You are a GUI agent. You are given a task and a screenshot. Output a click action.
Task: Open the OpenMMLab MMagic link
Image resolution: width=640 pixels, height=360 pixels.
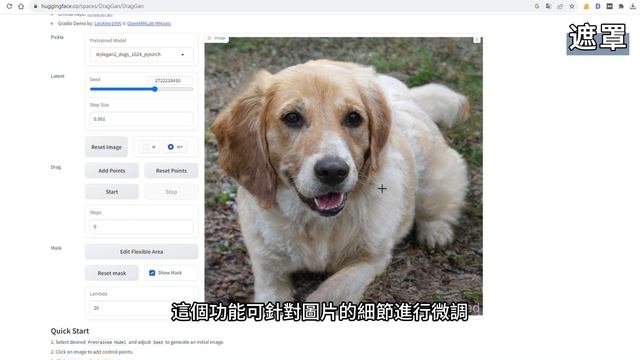tap(149, 24)
